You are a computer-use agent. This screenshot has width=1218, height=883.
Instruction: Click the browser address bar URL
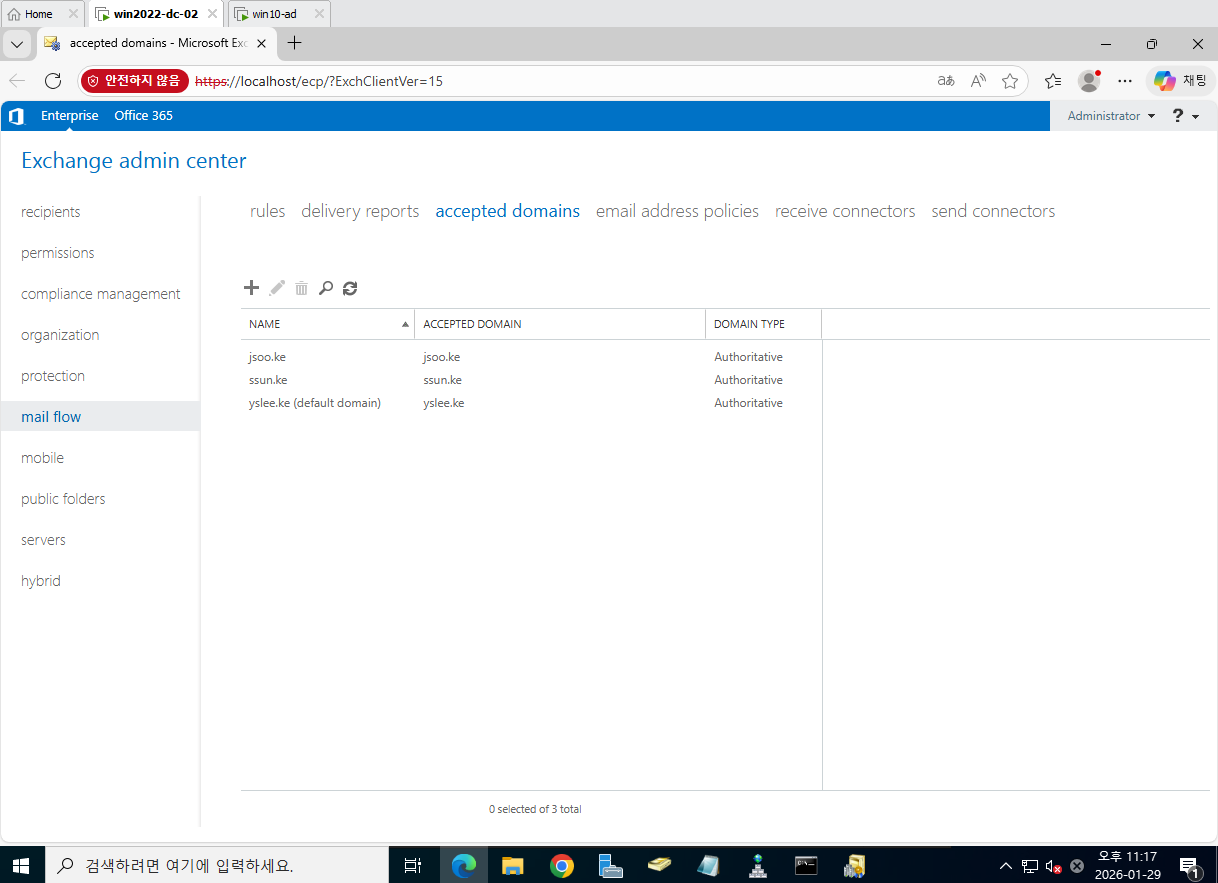pyautogui.click(x=318, y=81)
